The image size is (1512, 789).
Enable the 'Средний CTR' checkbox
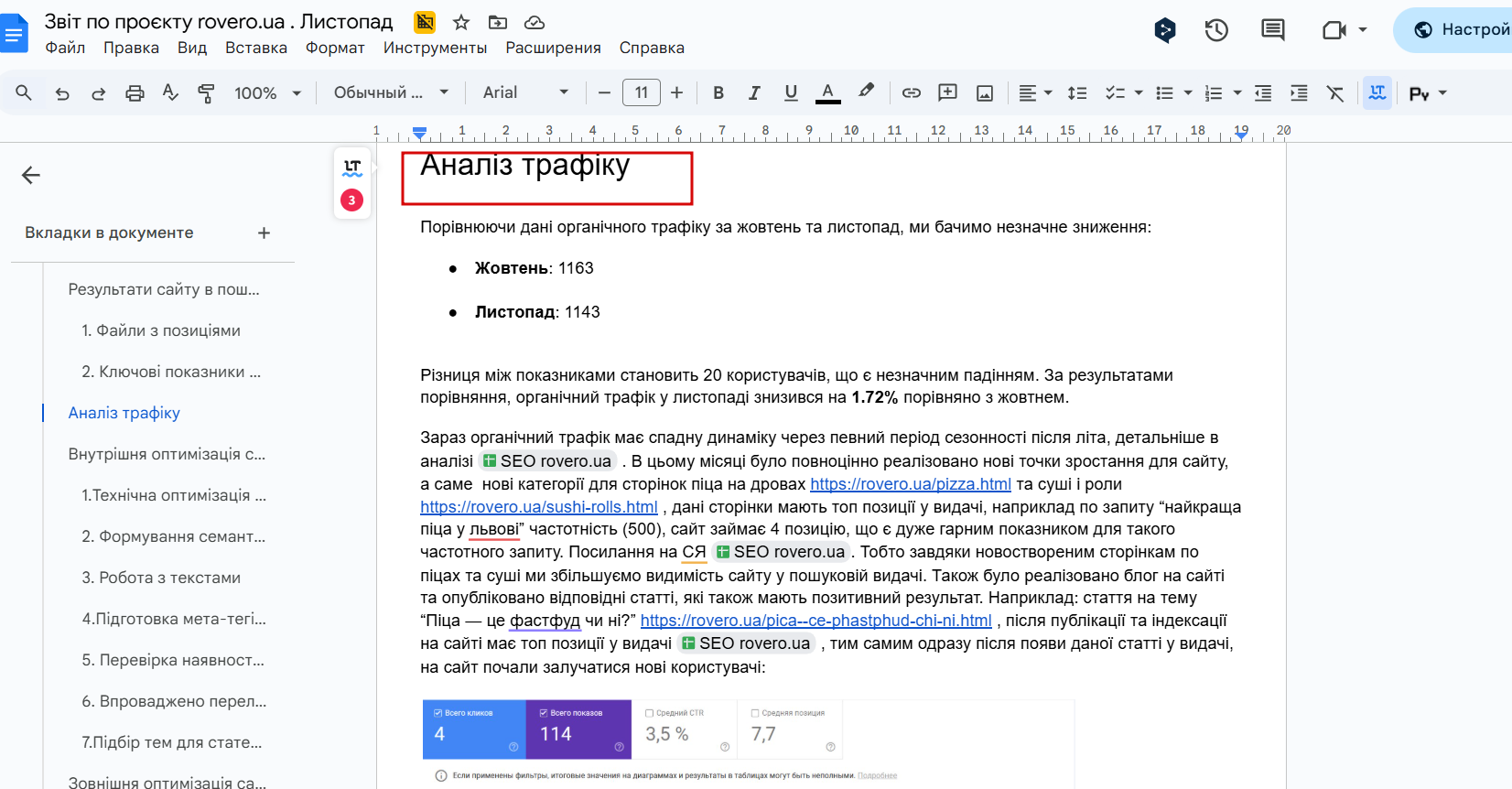click(650, 713)
